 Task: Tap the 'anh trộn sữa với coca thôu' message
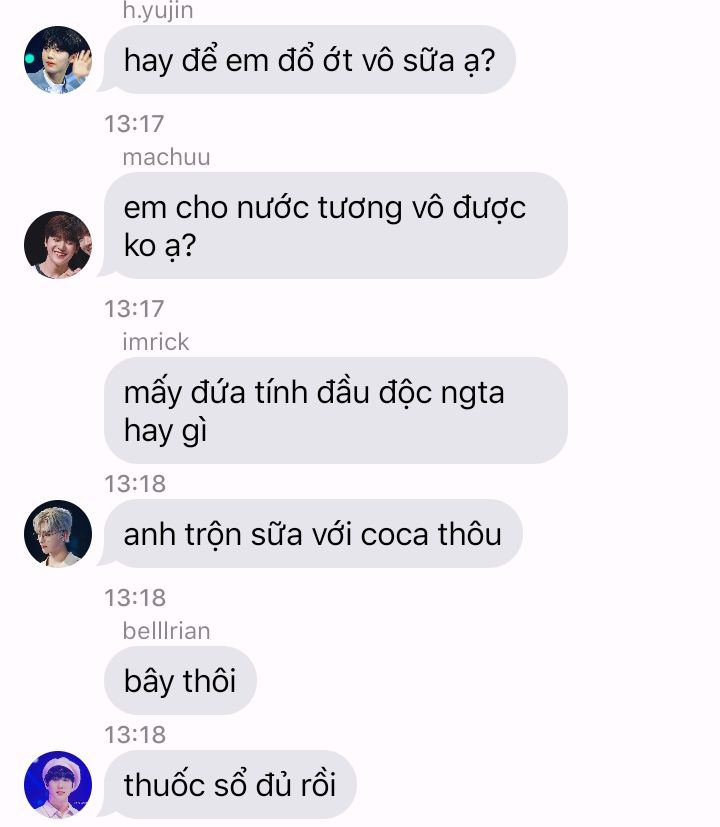point(313,534)
